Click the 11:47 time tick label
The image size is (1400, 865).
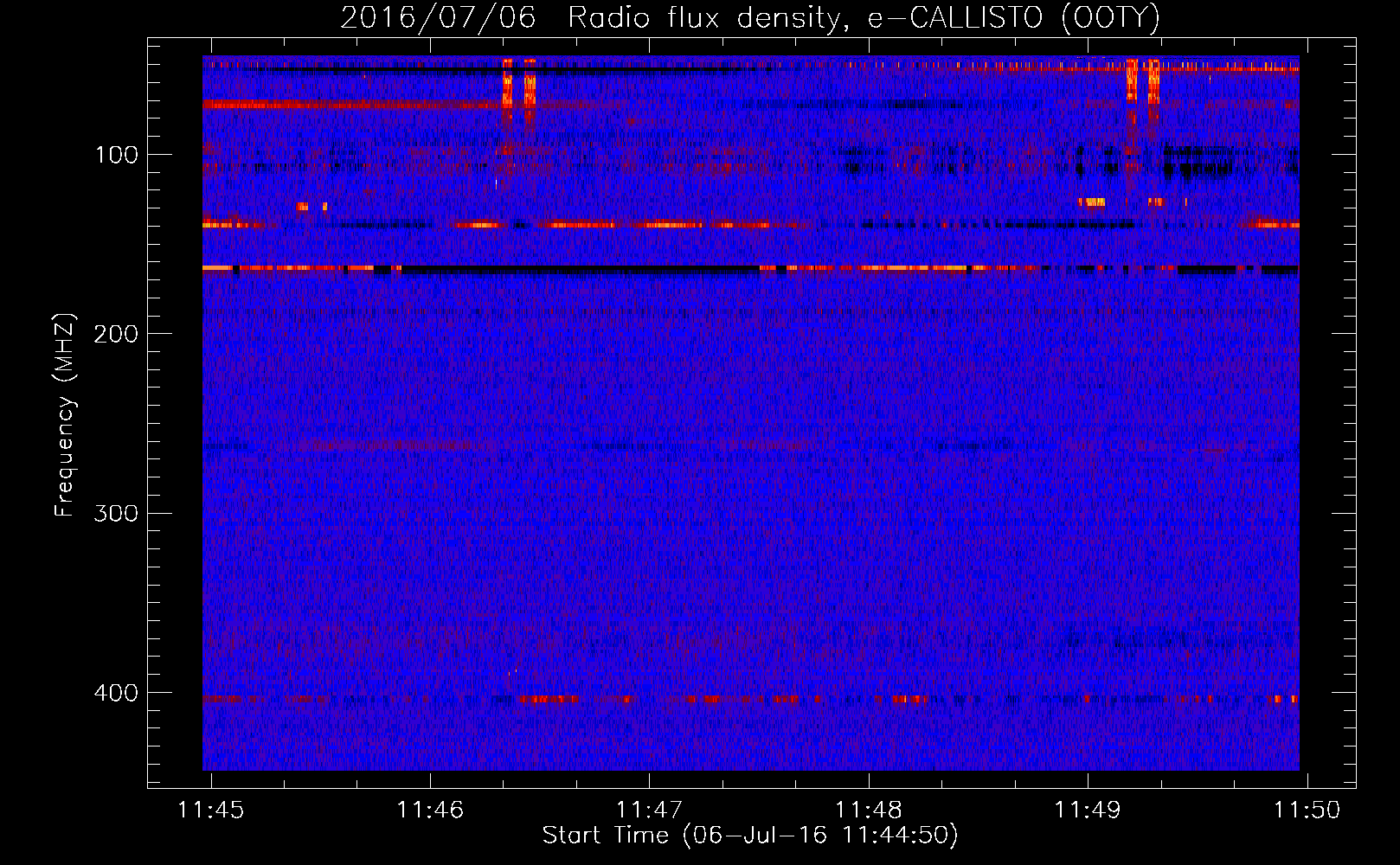(649, 811)
